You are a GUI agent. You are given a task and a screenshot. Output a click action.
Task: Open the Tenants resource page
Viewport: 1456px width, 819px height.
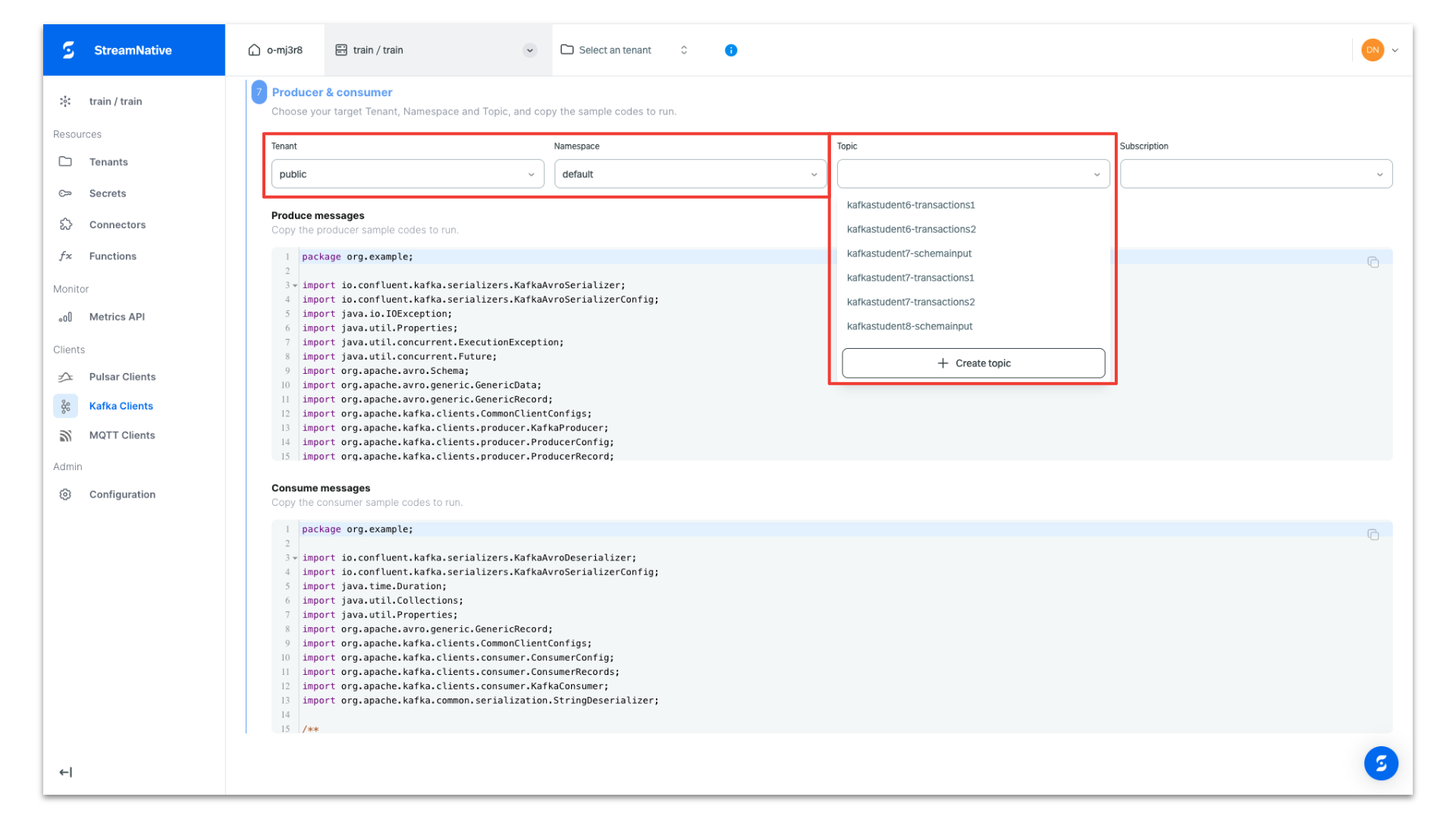tap(108, 162)
